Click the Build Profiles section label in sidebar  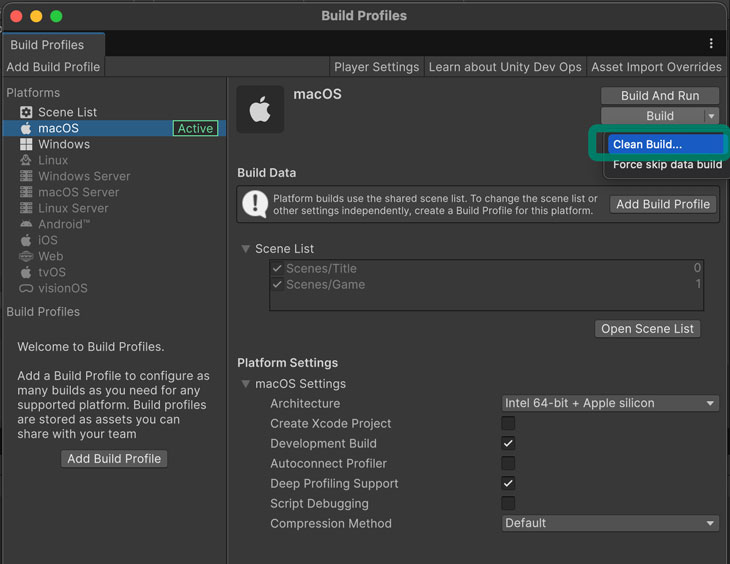coord(43,312)
